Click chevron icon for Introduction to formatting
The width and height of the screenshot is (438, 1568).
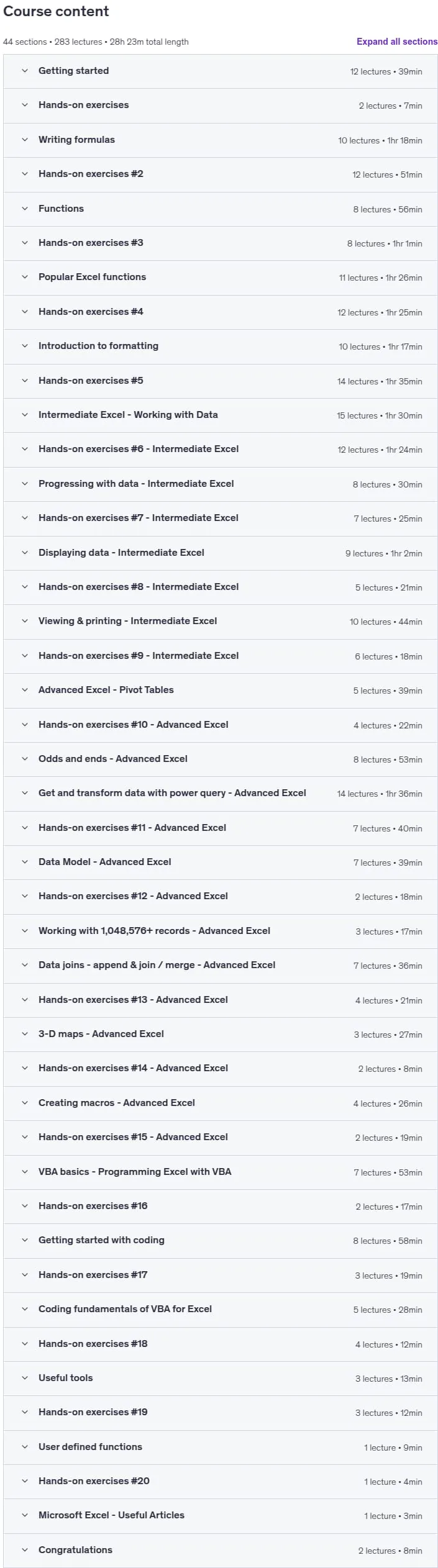(x=25, y=346)
